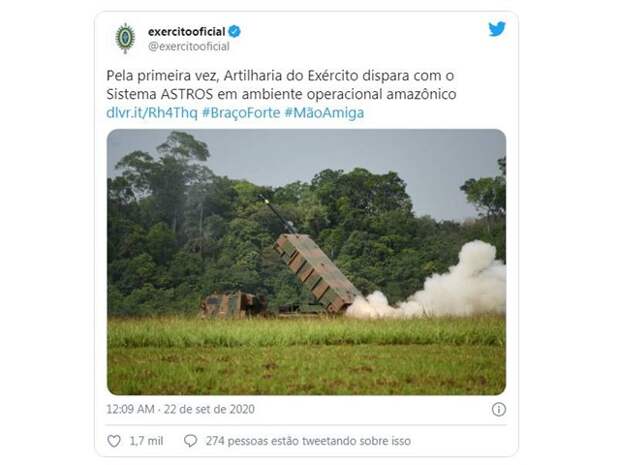
Task: Open '274 pessoas estão tweetando sobre isso'
Action: (x=308, y=441)
